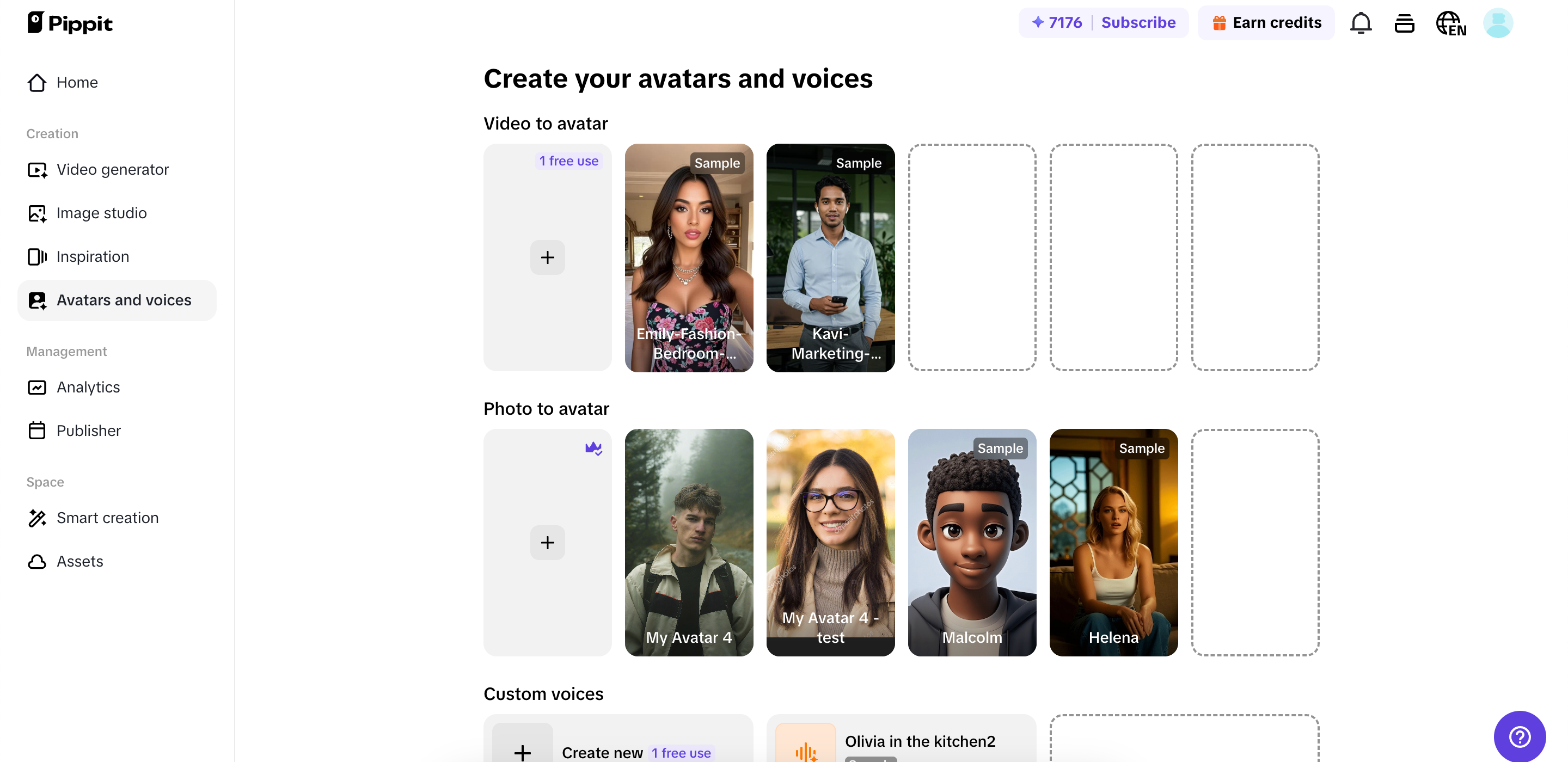This screenshot has width=1568, height=762.
Task: Open the notifications bell
Action: (1361, 22)
